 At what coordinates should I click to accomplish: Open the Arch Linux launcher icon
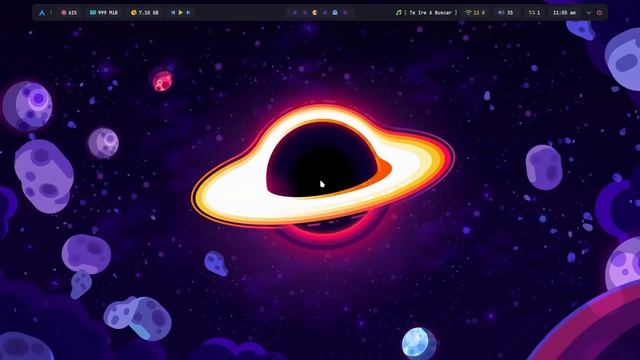(x=42, y=13)
